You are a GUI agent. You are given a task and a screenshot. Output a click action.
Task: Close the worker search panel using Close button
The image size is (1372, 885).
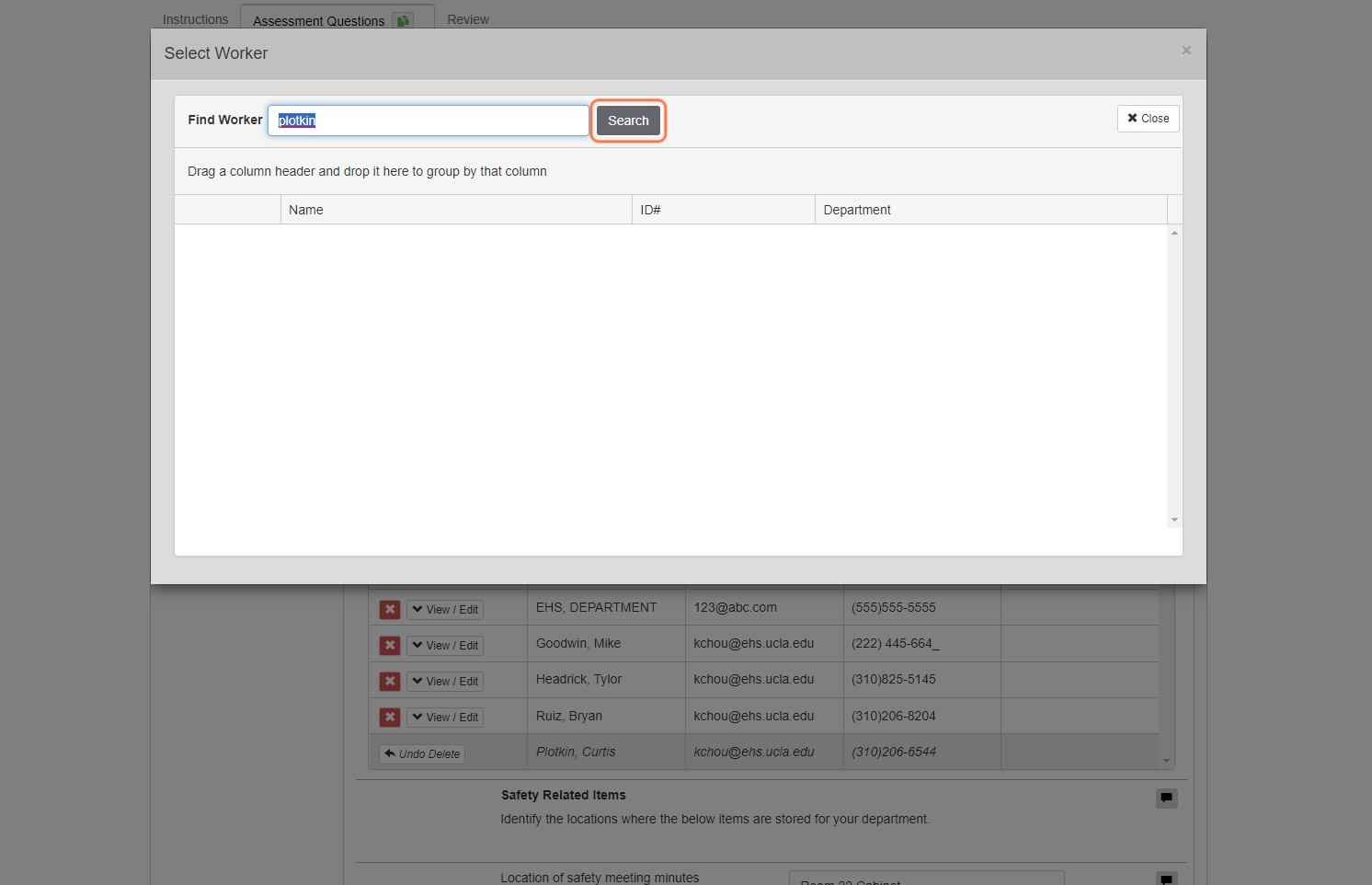point(1148,119)
